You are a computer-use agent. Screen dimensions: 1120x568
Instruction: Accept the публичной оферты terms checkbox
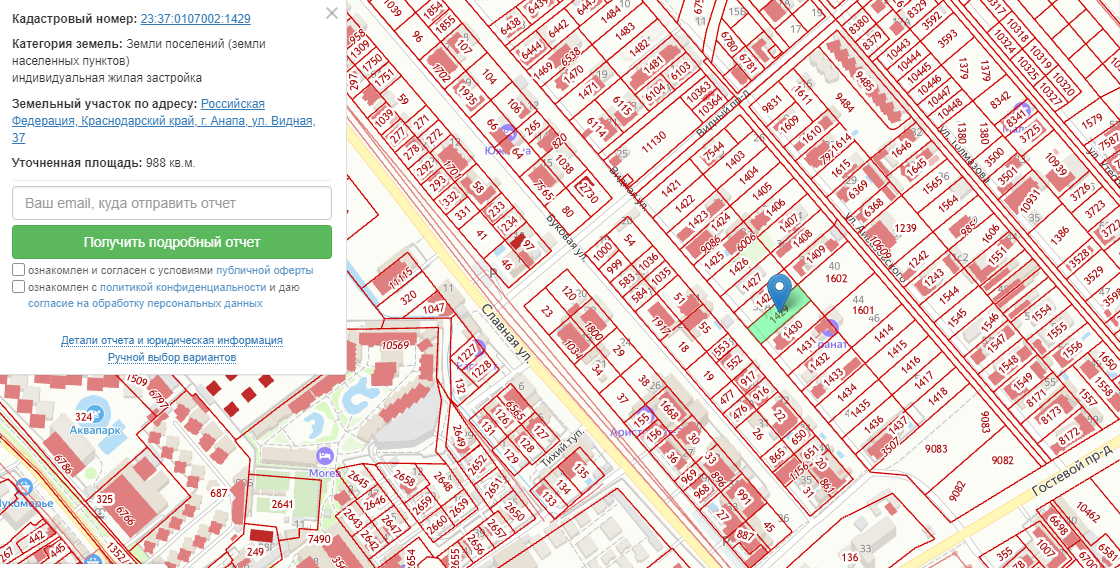coord(19,270)
